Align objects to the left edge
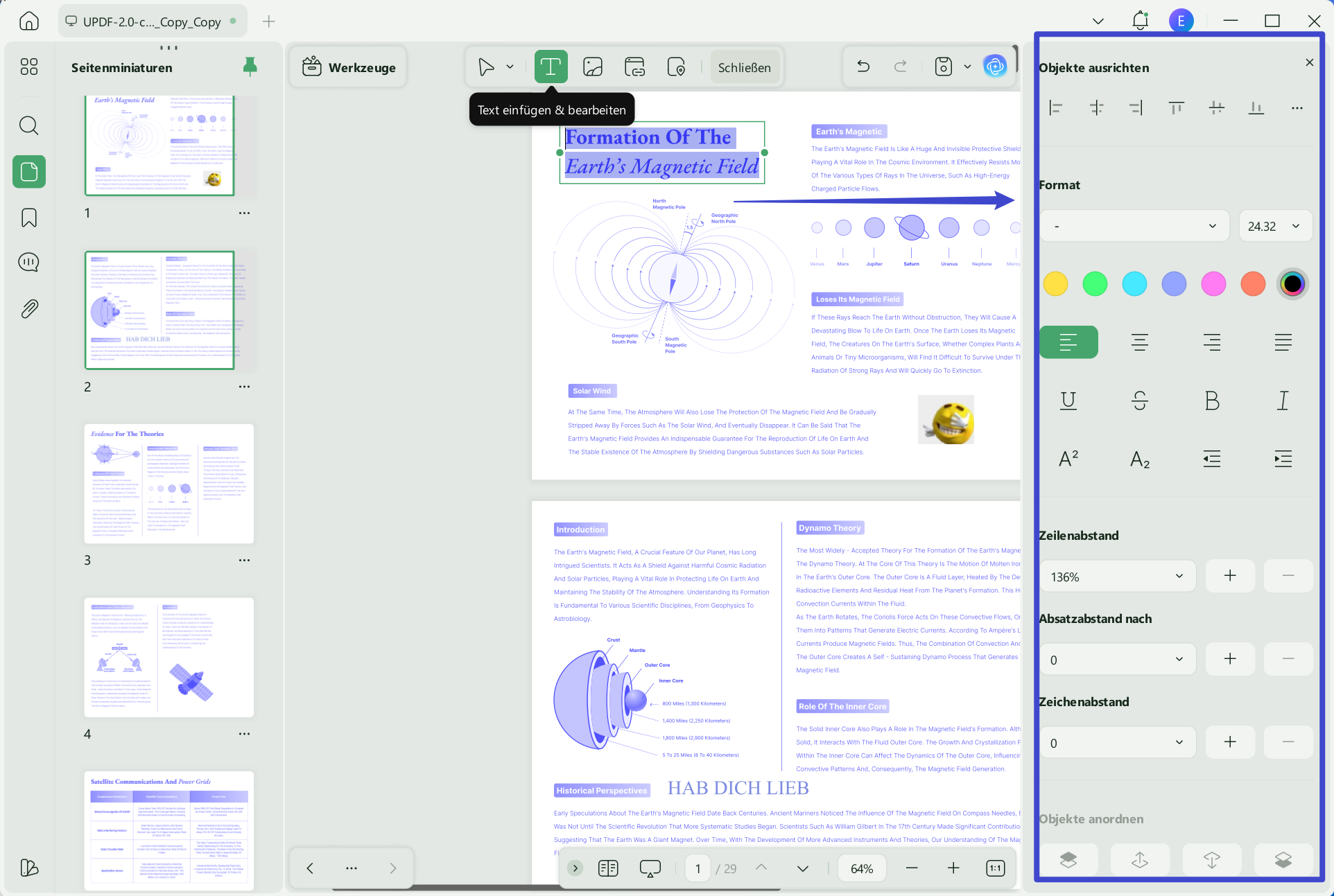 [1056, 107]
